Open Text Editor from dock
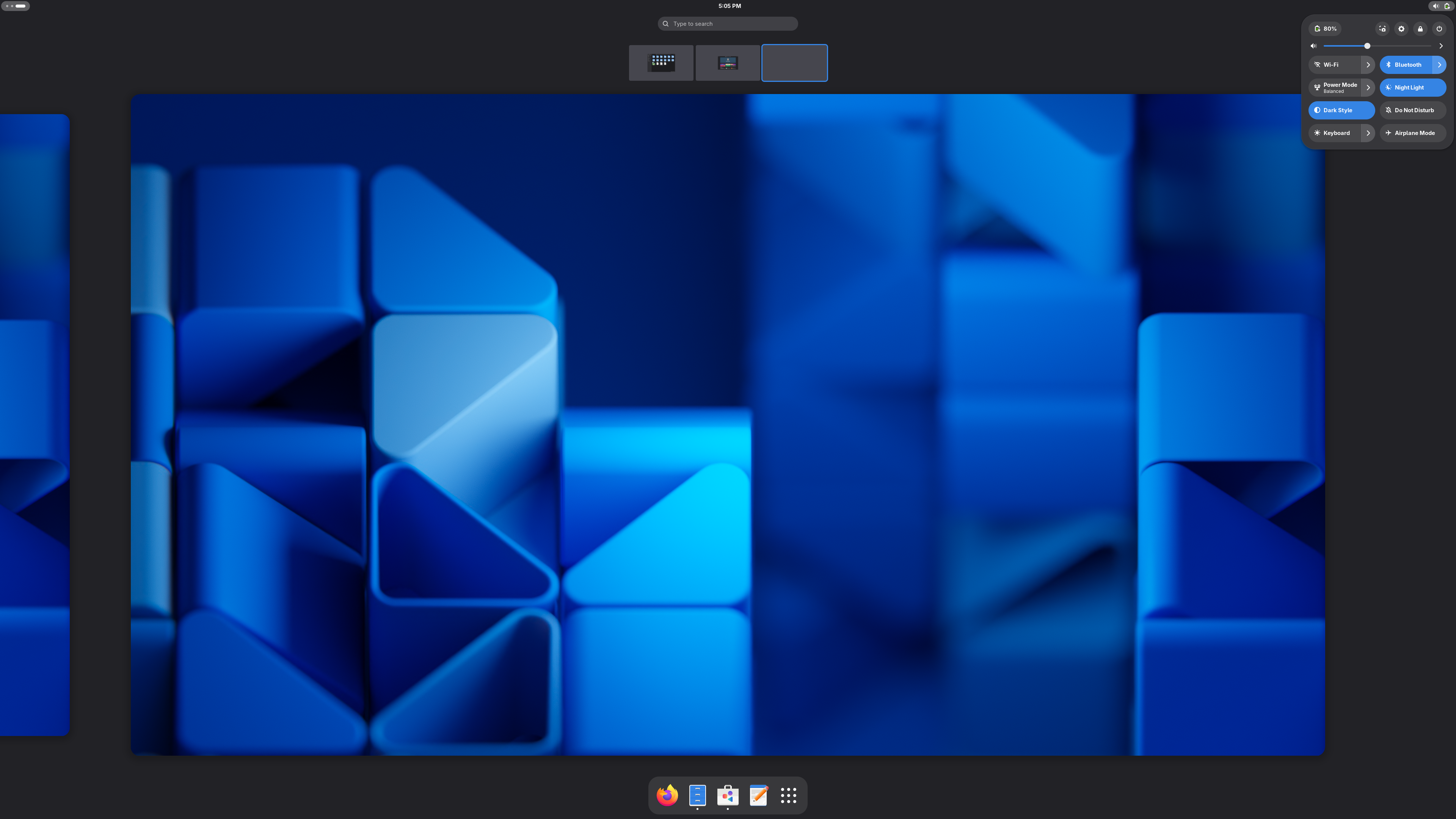 tap(758, 795)
